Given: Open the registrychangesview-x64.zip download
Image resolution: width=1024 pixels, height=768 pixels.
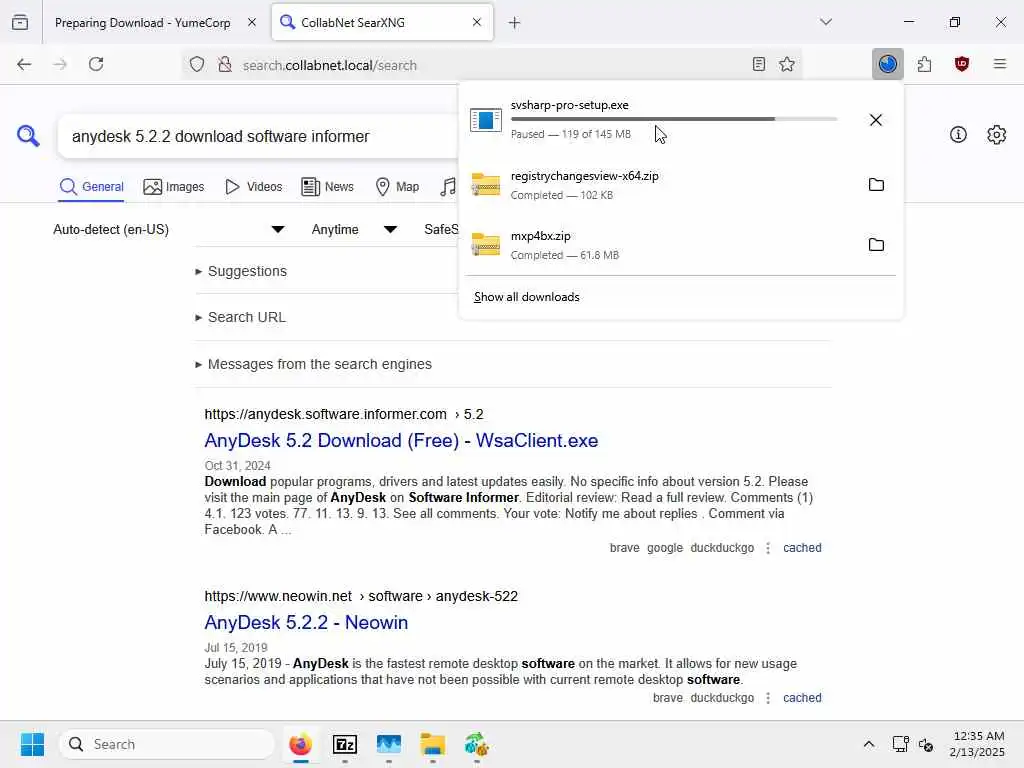Looking at the screenshot, I should click(x=660, y=185).
